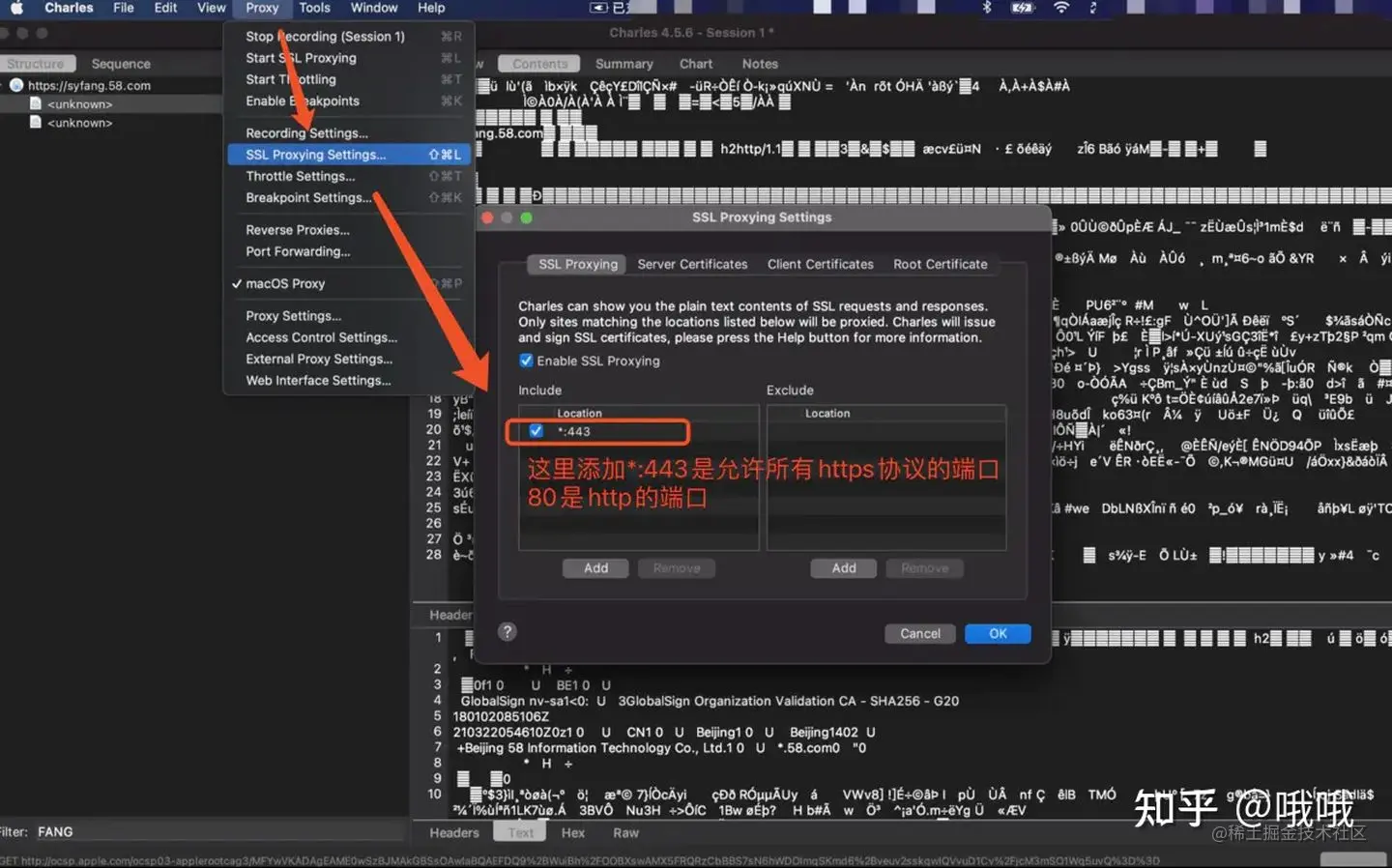Close the open Proxy menu
Image resolution: width=1392 pixels, height=868 pixels.
(x=262, y=8)
